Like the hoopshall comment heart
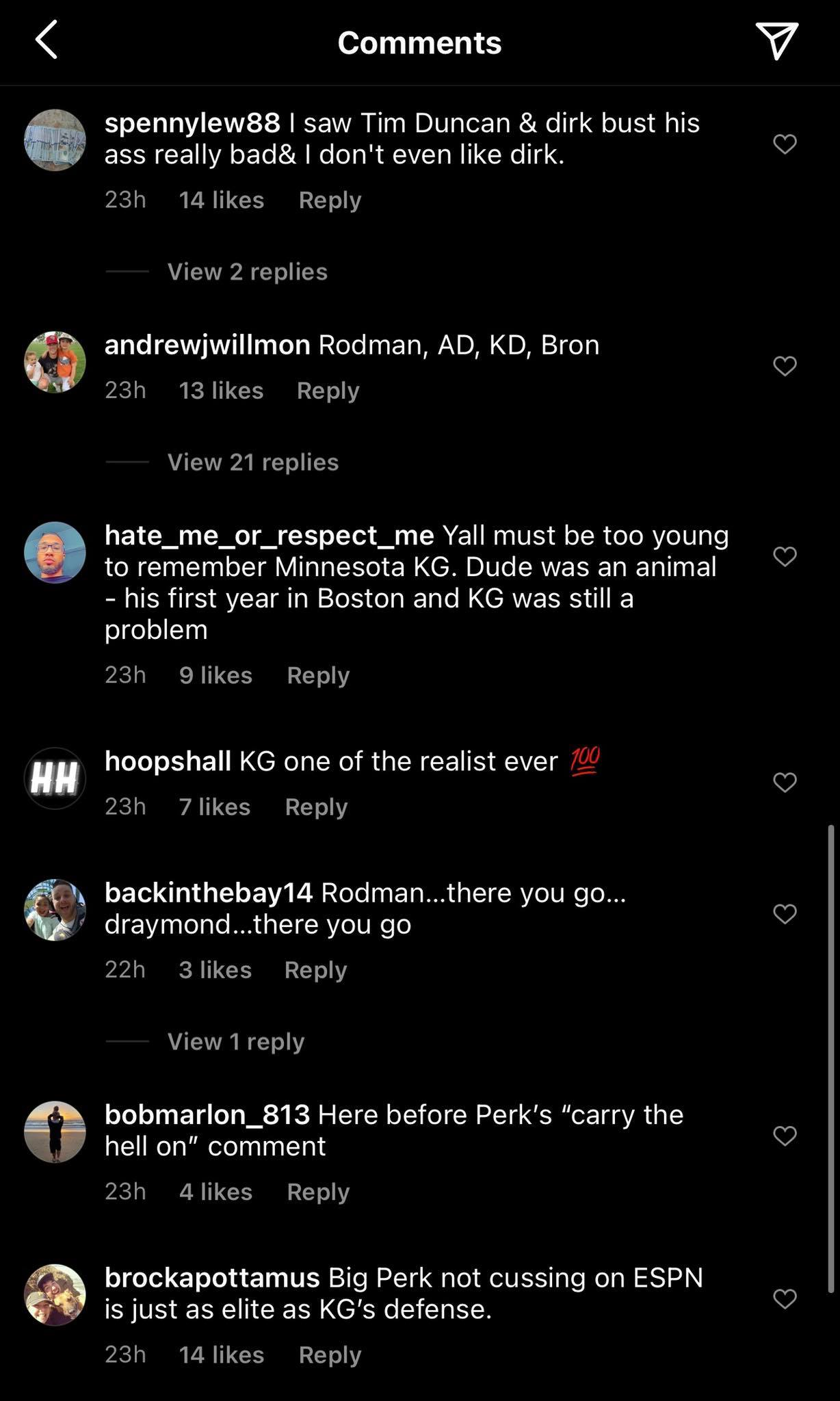Screen dimensions: 840x1401 click(x=785, y=782)
